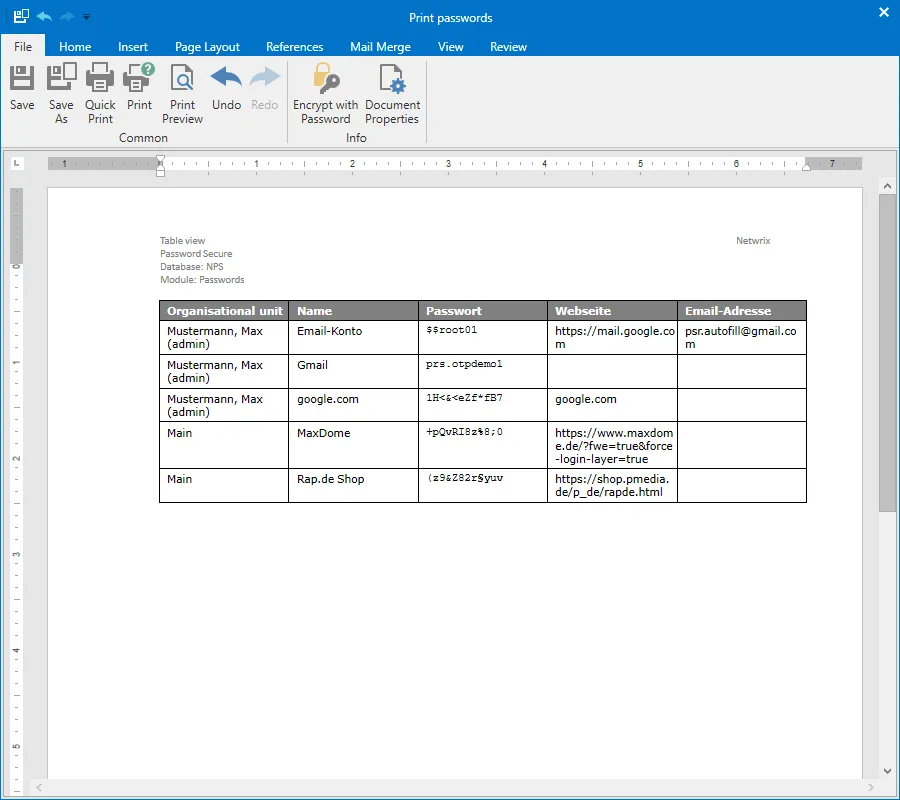Open the quick access toolbar dropdown arrow
This screenshot has width=900, height=800.
[x=86, y=17]
